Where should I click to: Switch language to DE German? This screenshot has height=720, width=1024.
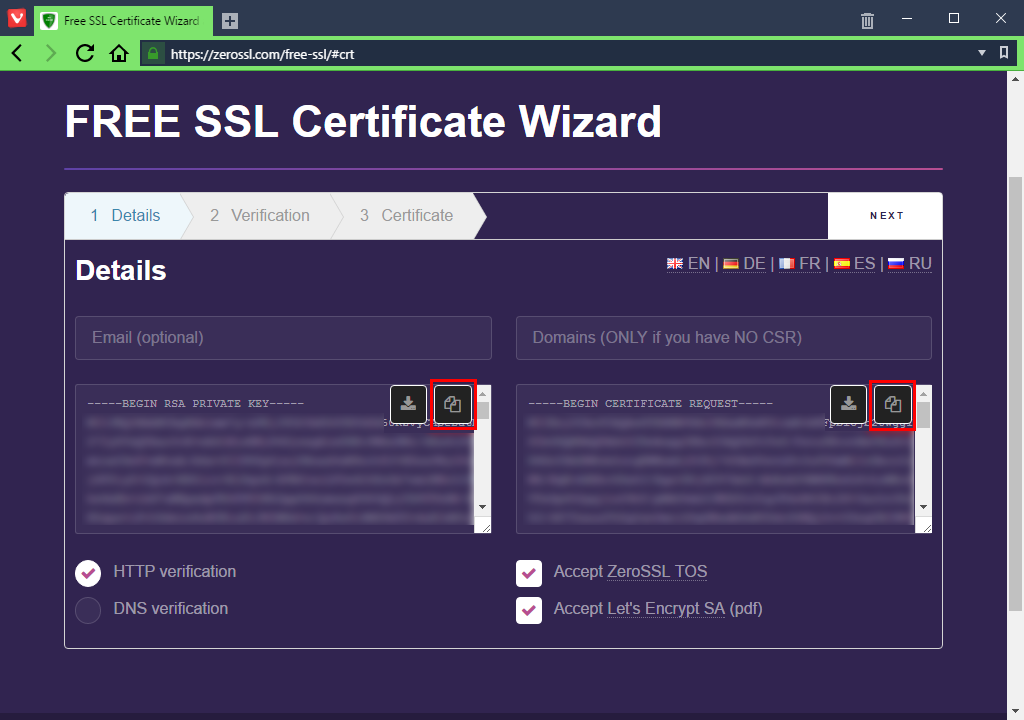tap(744, 263)
